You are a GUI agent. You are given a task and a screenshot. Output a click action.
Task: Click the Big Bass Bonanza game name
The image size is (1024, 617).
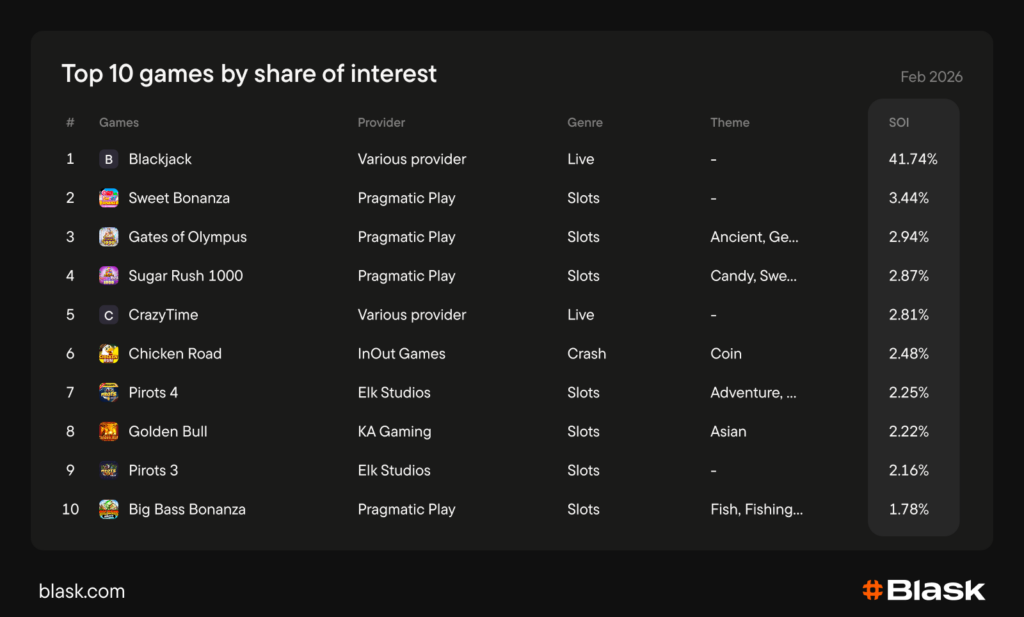click(x=187, y=510)
